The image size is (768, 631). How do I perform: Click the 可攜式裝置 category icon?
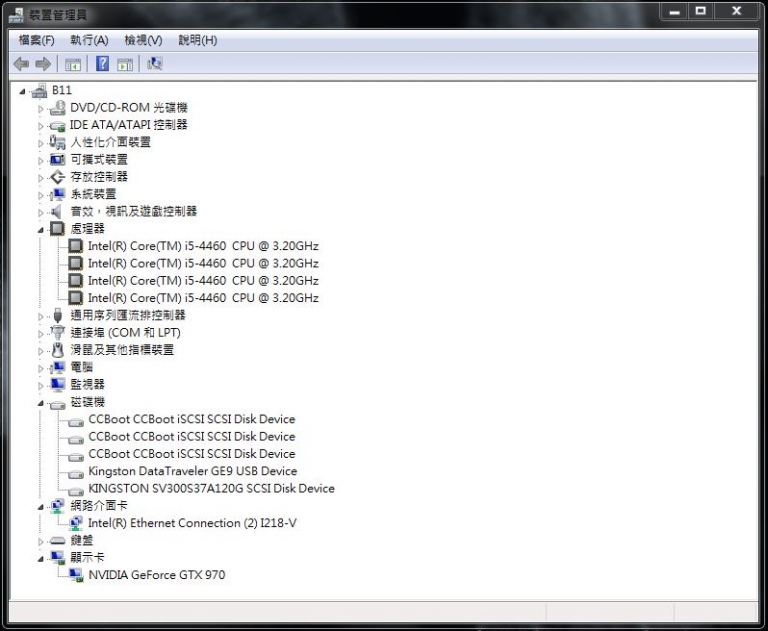click(57, 160)
